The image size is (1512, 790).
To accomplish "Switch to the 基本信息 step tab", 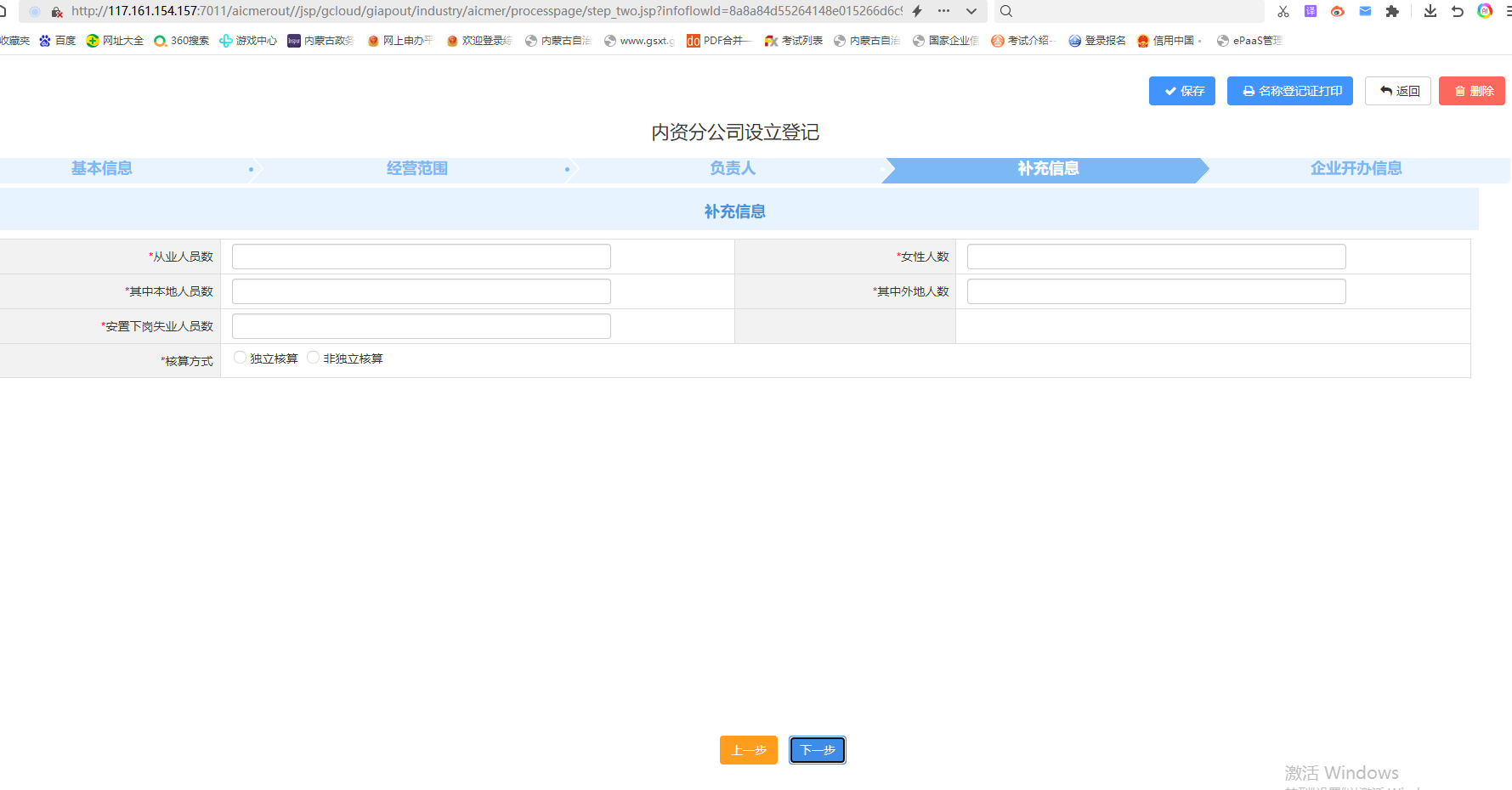I will [x=102, y=168].
